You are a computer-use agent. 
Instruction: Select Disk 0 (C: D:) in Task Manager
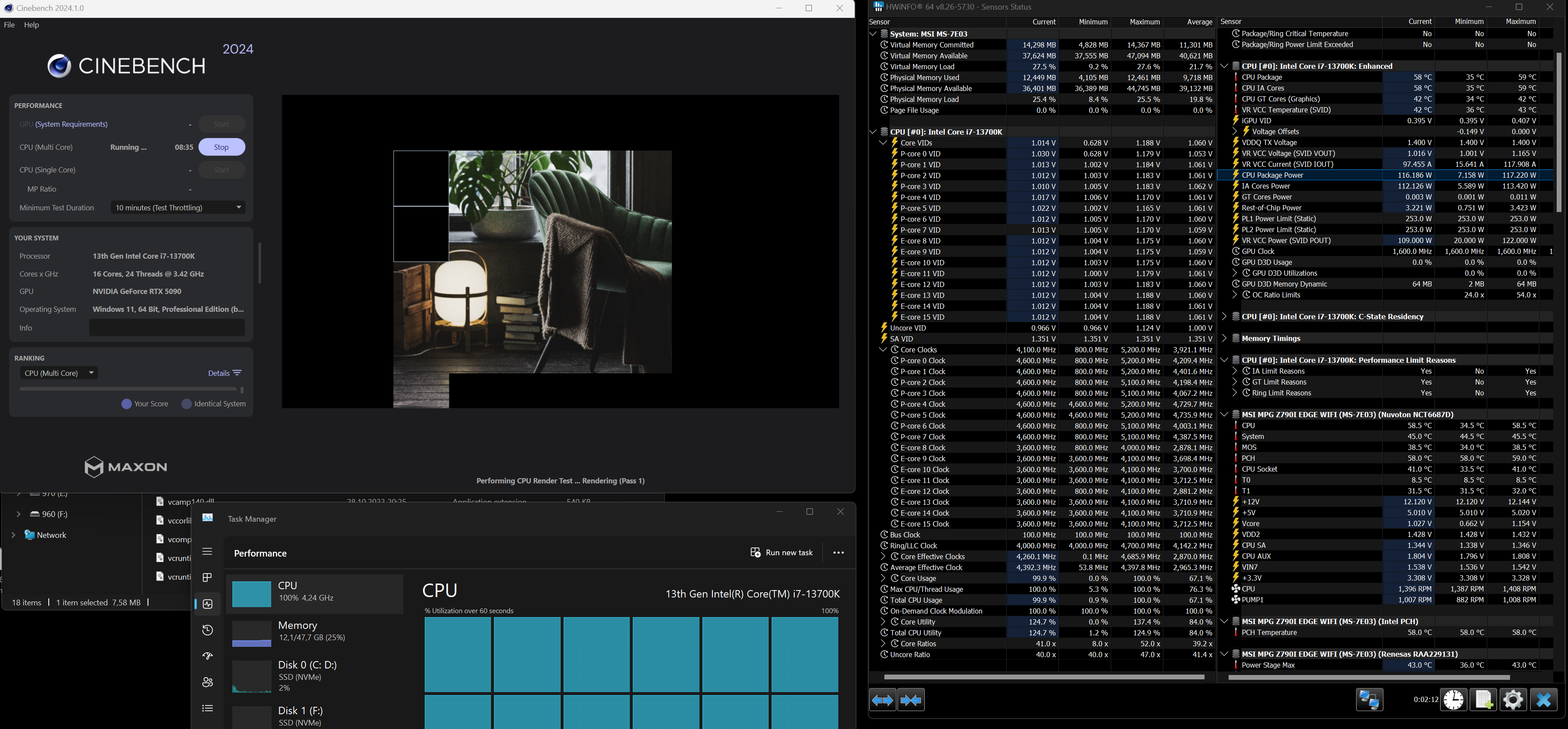[x=315, y=676]
